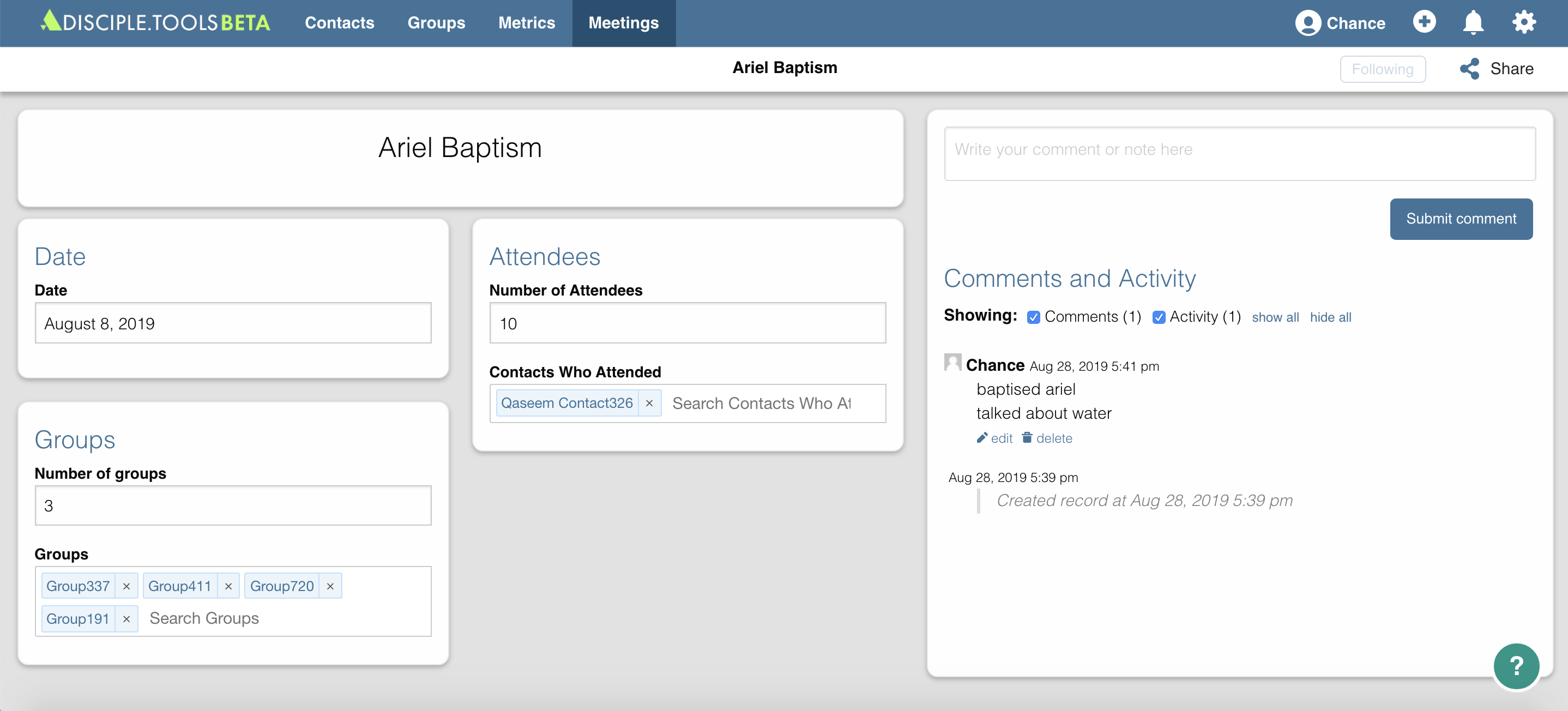Open the Group337 link

click(x=78, y=586)
